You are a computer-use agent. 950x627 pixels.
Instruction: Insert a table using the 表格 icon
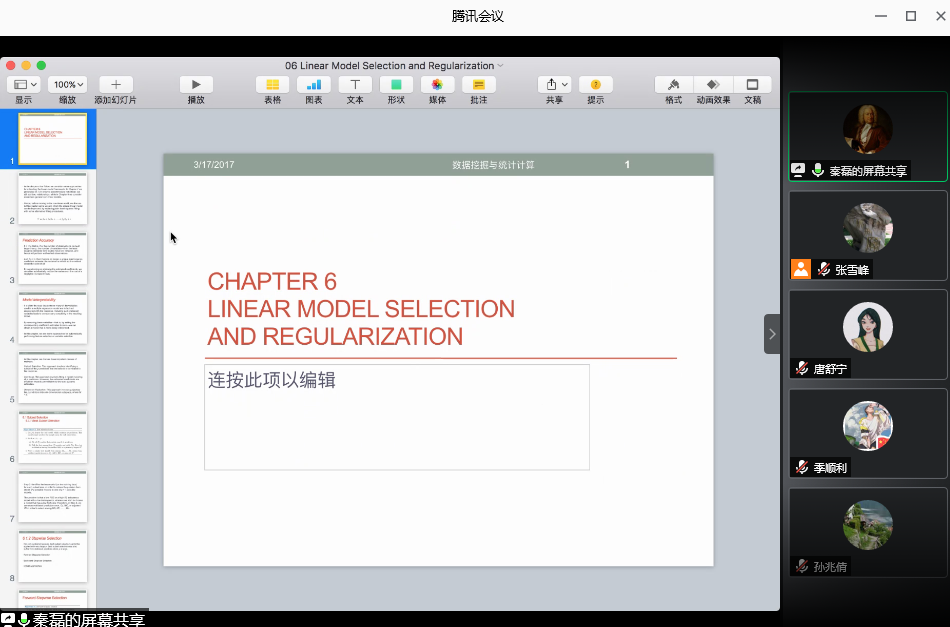[273, 85]
